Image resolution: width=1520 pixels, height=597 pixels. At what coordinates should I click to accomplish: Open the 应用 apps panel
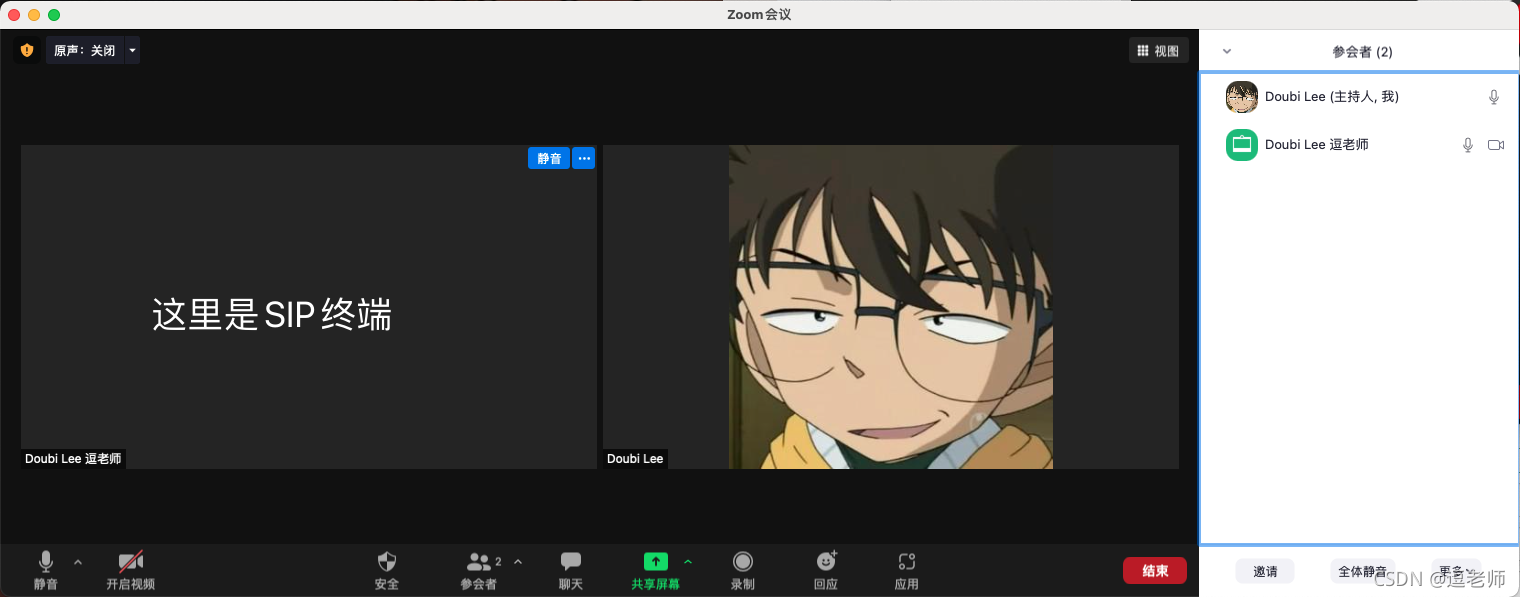click(907, 571)
